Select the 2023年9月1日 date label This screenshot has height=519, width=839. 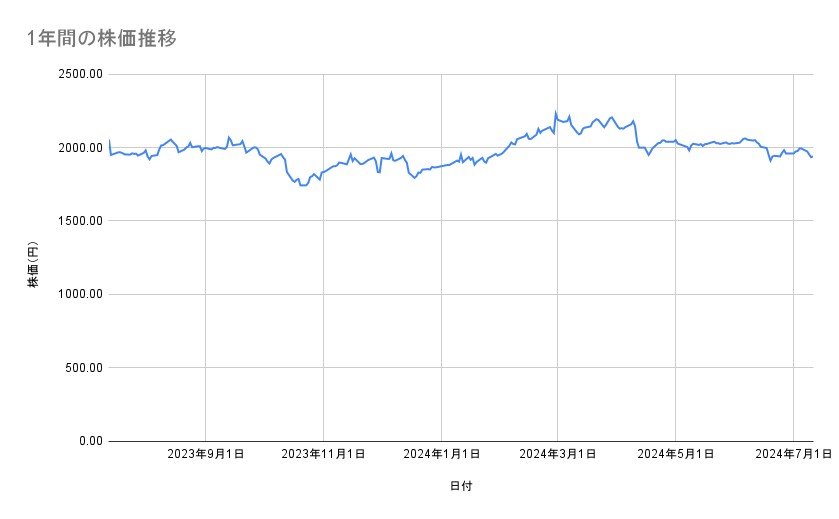pyautogui.click(x=205, y=455)
